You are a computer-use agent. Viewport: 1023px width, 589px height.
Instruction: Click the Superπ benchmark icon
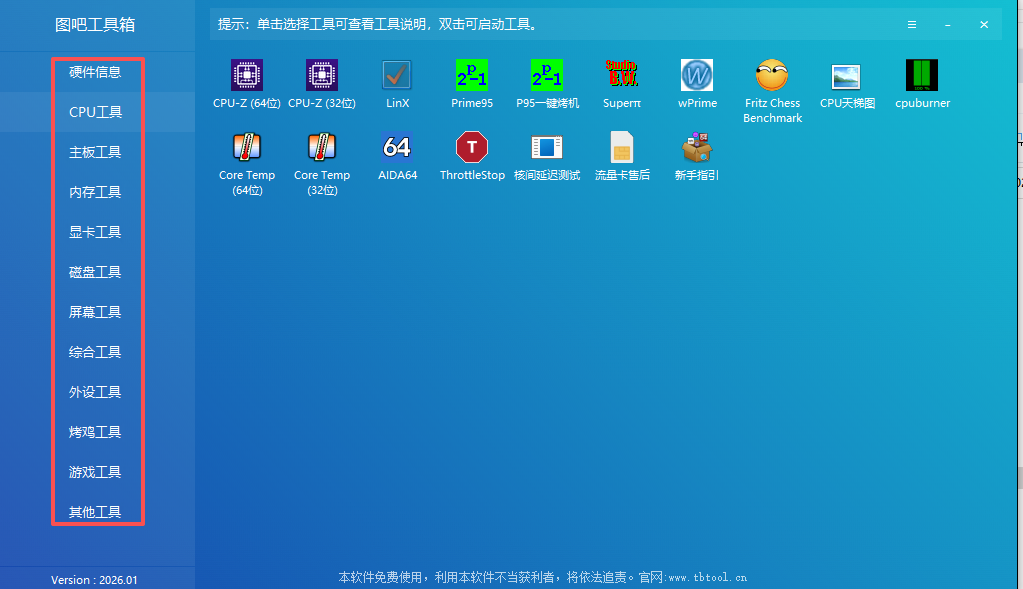click(622, 76)
